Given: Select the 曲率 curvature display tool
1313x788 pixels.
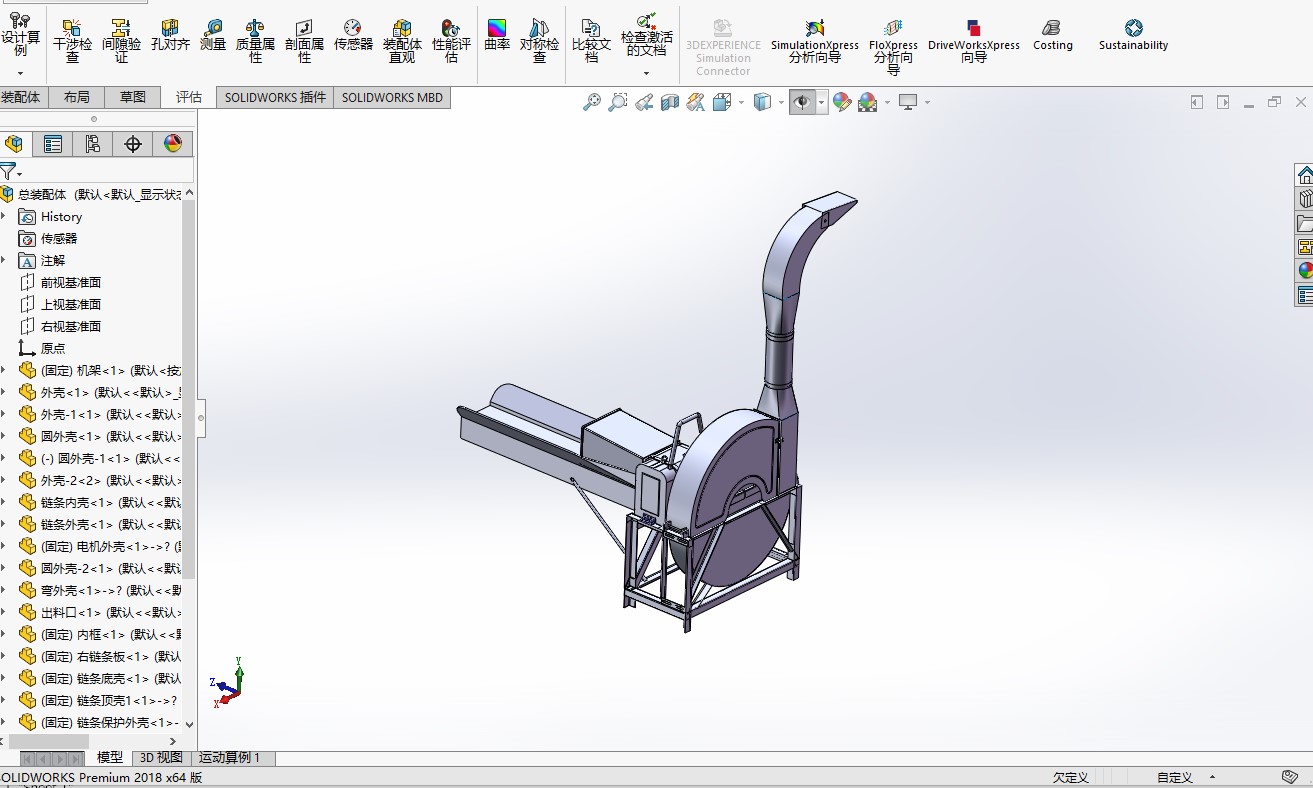Looking at the screenshot, I should pyautogui.click(x=497, y=35).
